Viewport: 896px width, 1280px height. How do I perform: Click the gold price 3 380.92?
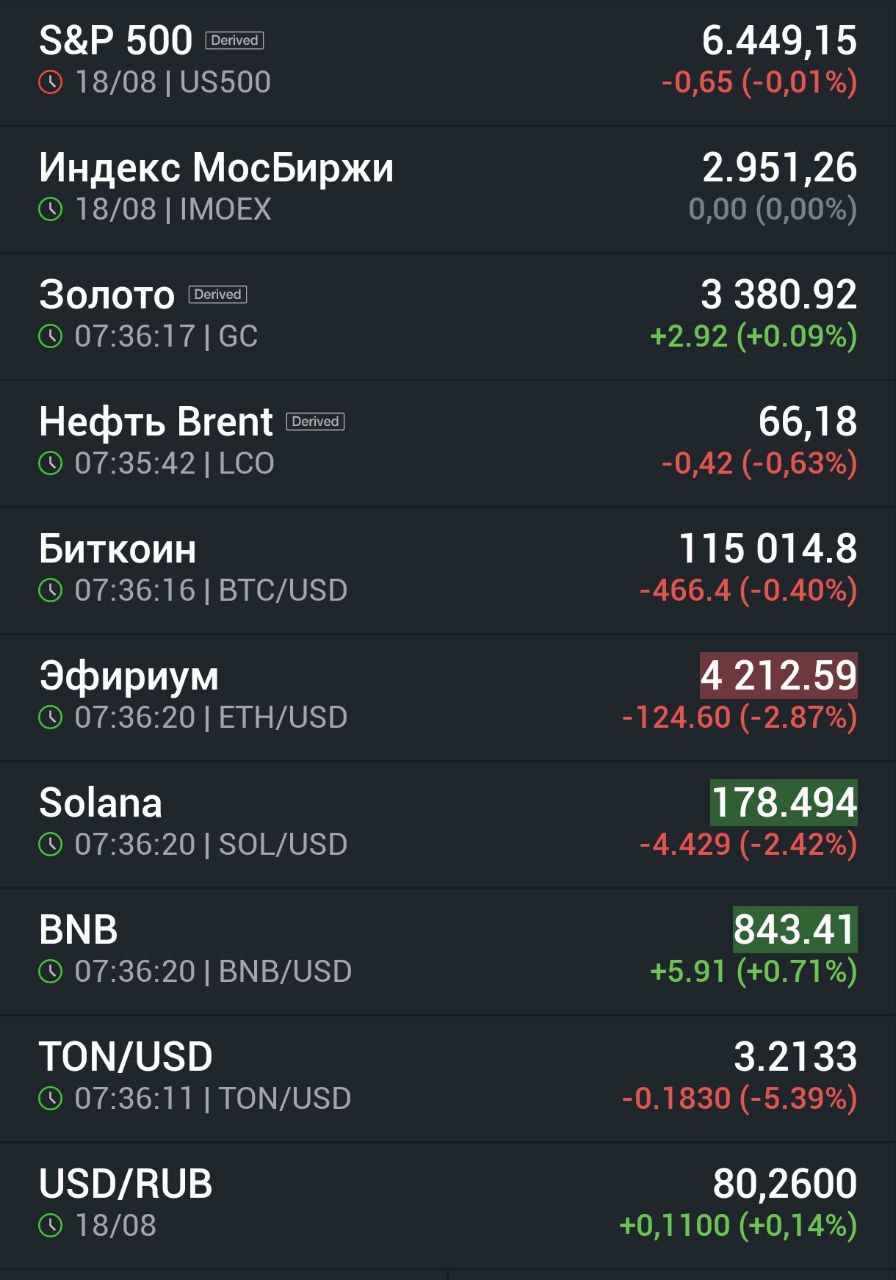[779, 295]
